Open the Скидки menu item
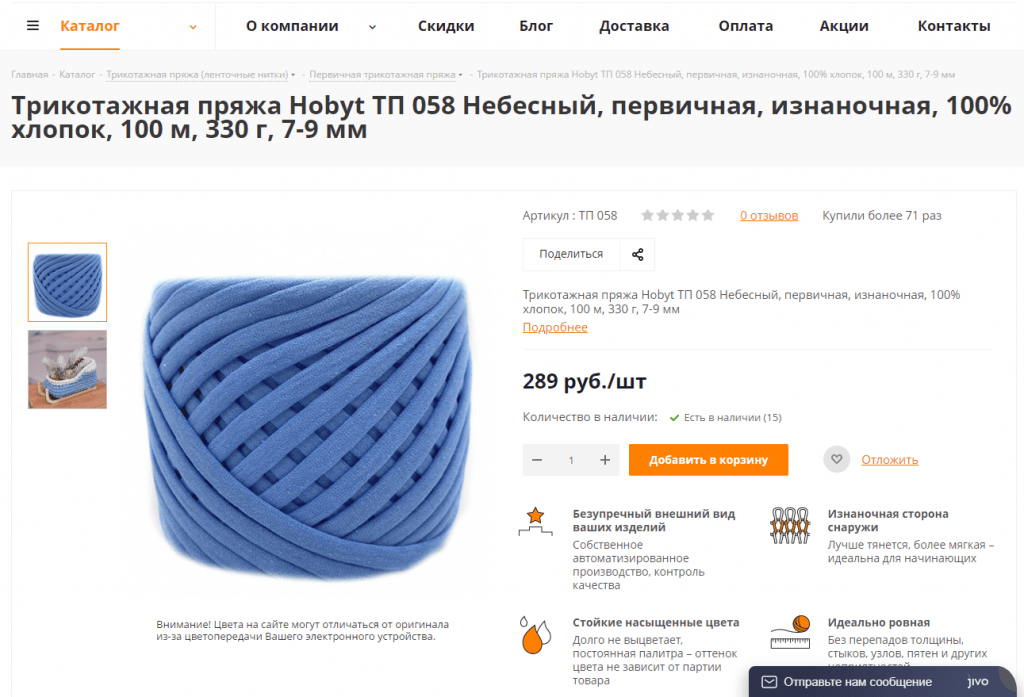This screenshot has width=1024, height=697. (x=446, y=26)
